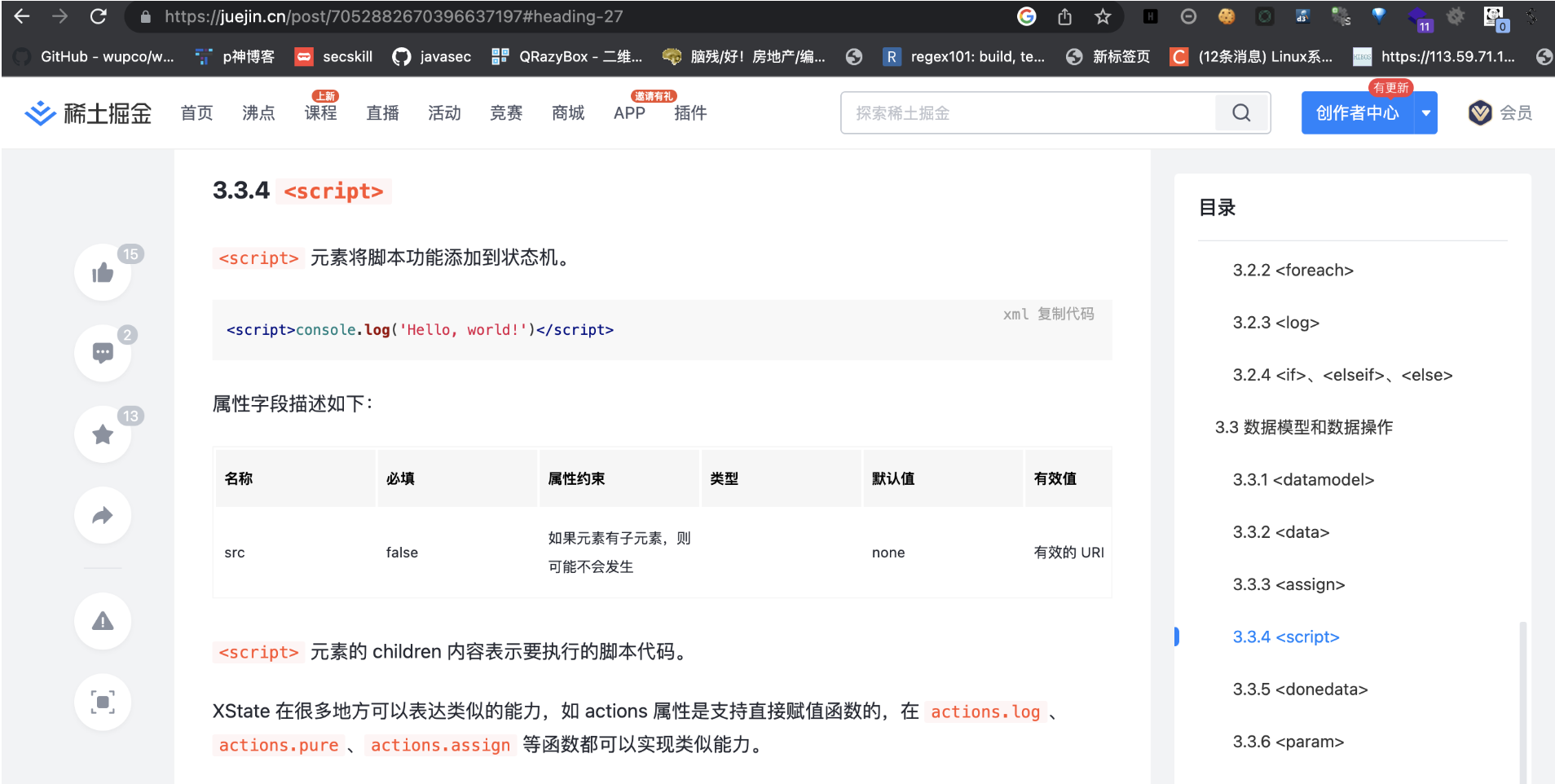Open the cookie extension icon
Screen dimensions: 1555x784
click(x=1227, y=16)
